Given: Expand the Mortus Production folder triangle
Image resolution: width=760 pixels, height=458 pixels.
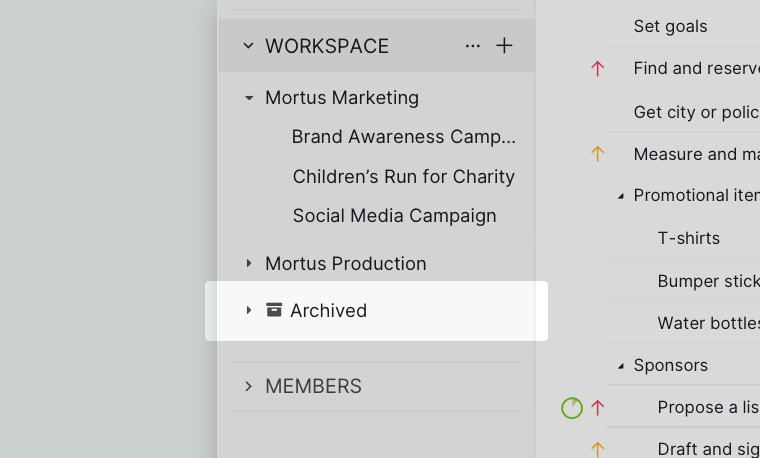Looking at the screenshot, I should point(249,263).
